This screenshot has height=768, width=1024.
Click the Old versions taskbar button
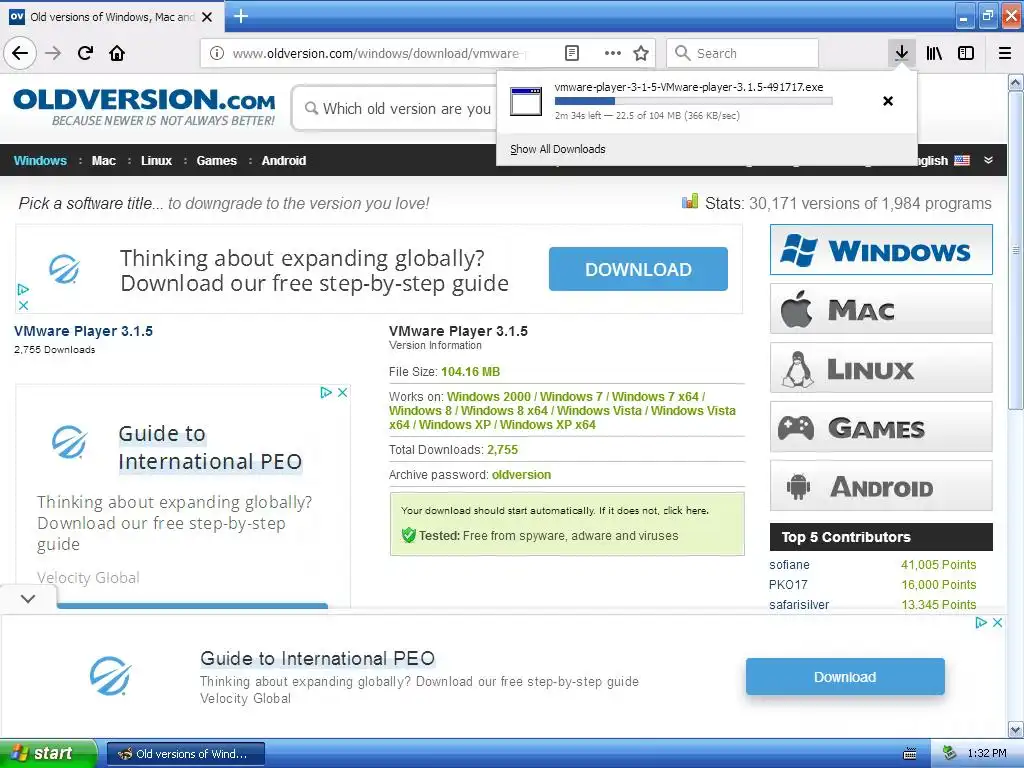click(186, 754)
